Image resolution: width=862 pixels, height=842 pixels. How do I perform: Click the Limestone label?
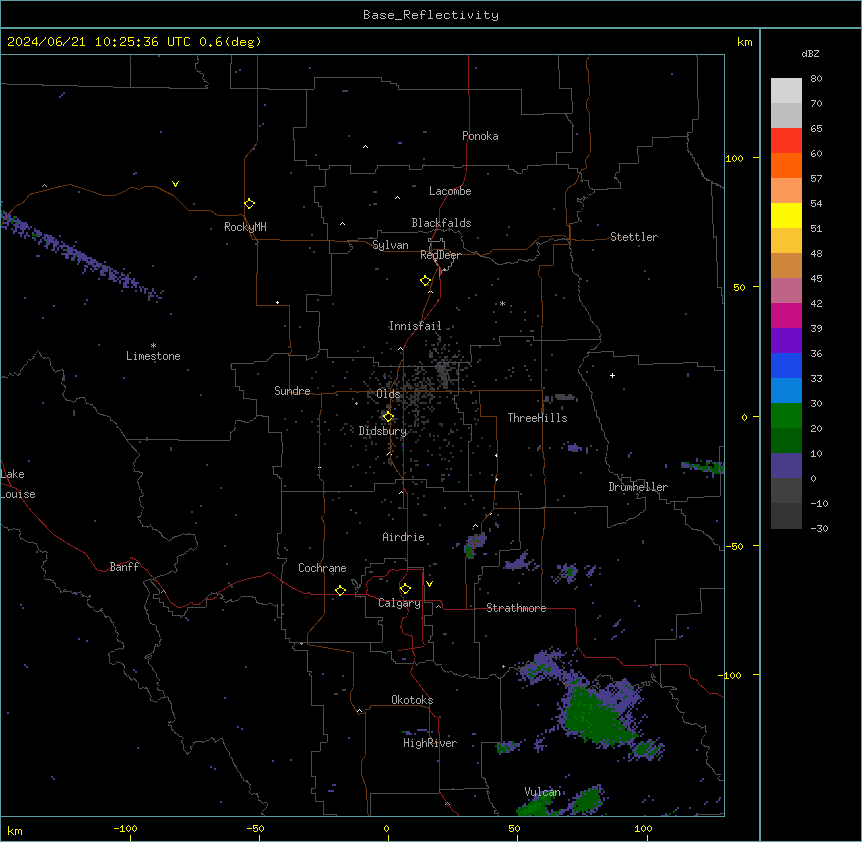(x=153, y=356)
